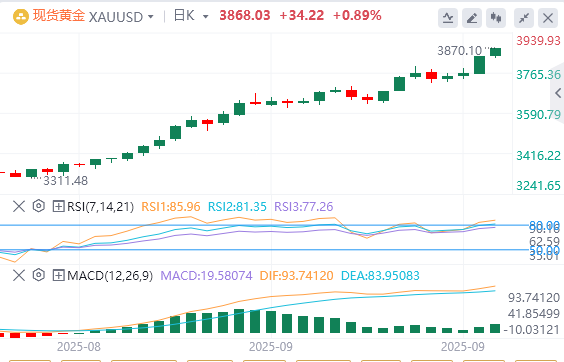This screenshot has width=564, height=362.
Task: Remove the MACD indicator panel
Action: click(19, 276)
